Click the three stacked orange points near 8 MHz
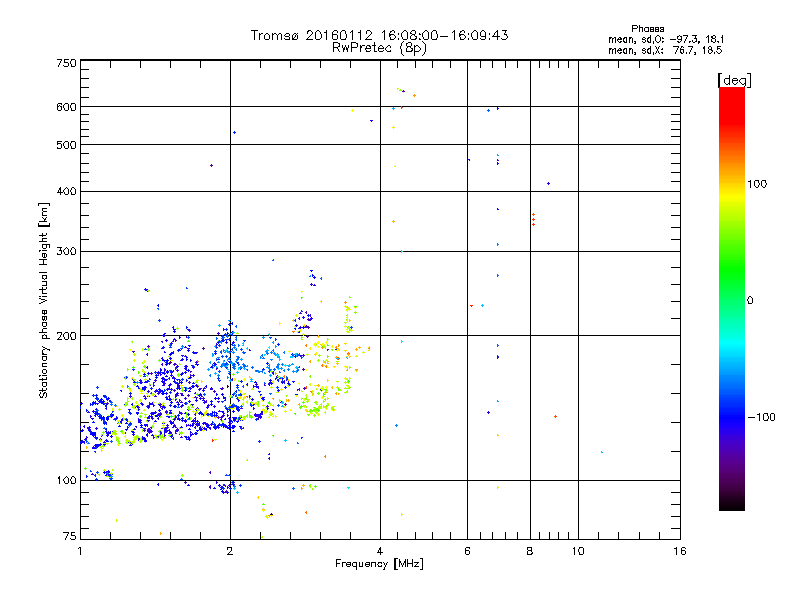 pos(534,220)
